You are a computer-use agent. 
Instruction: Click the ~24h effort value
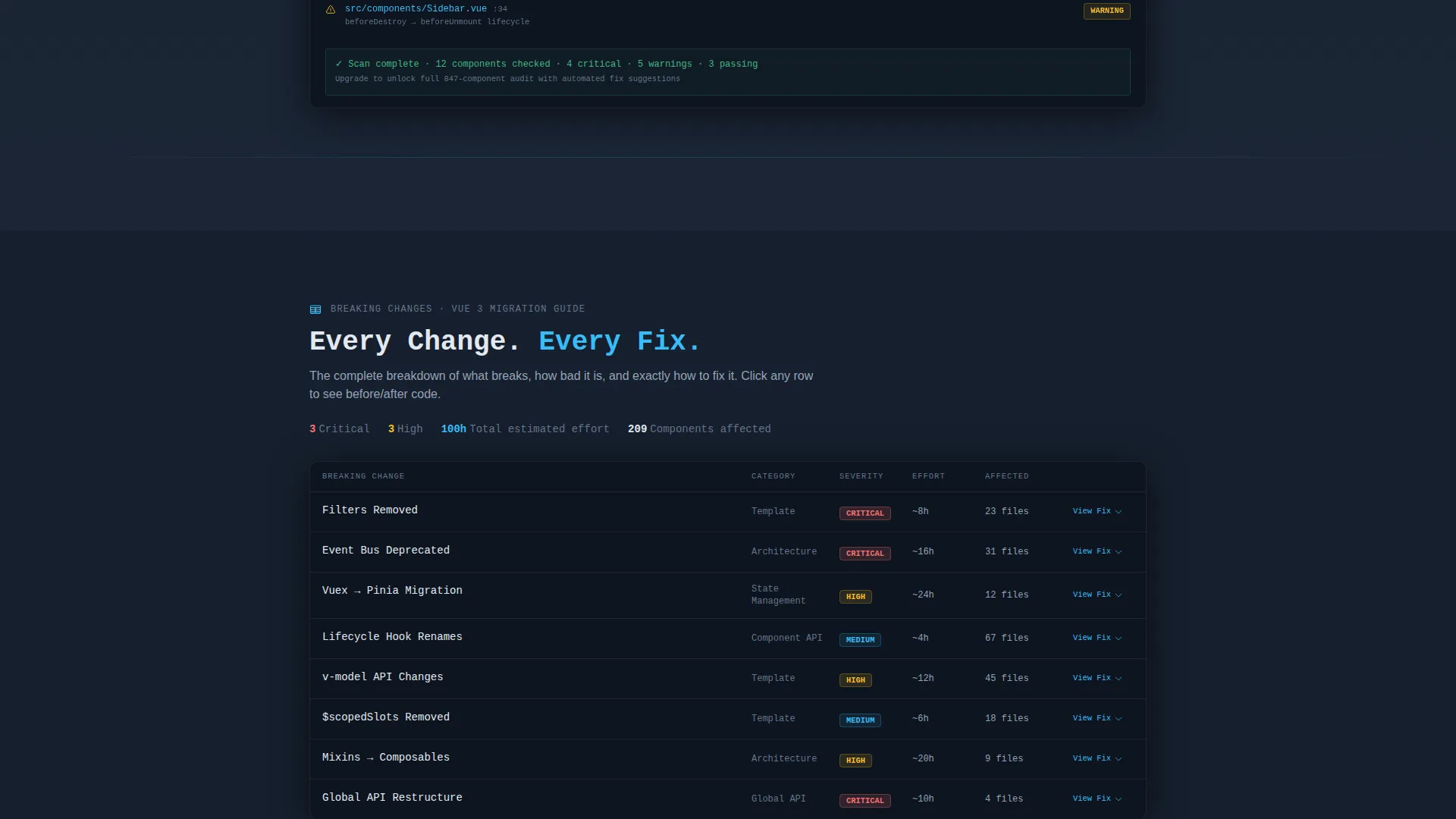pyautogui.click(x=923, y=595)
